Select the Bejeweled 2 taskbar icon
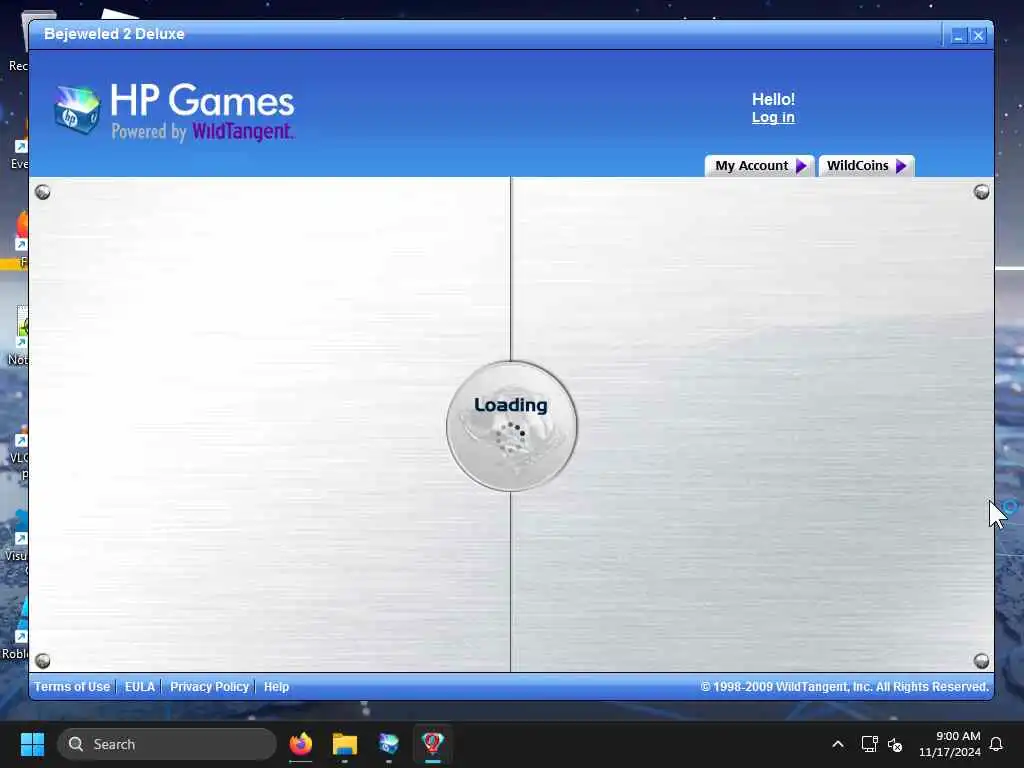The width and height of the screenshot is (1024, 768). click(432, 744)
